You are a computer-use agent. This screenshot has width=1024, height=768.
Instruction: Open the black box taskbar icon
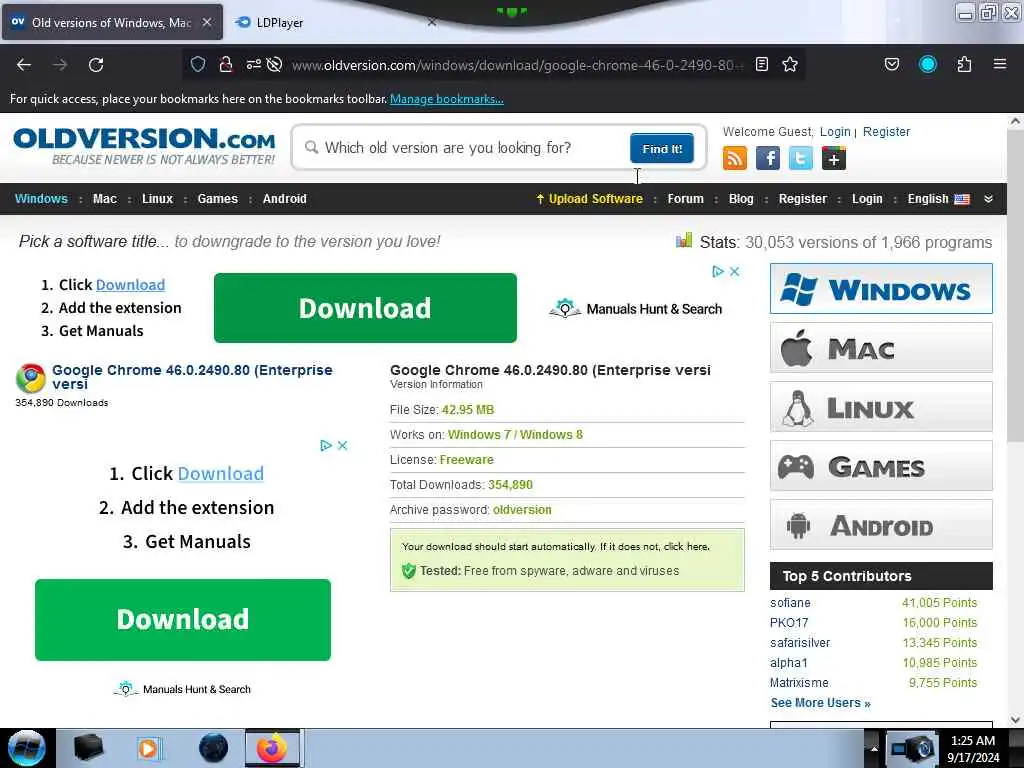tap(88, 748)
